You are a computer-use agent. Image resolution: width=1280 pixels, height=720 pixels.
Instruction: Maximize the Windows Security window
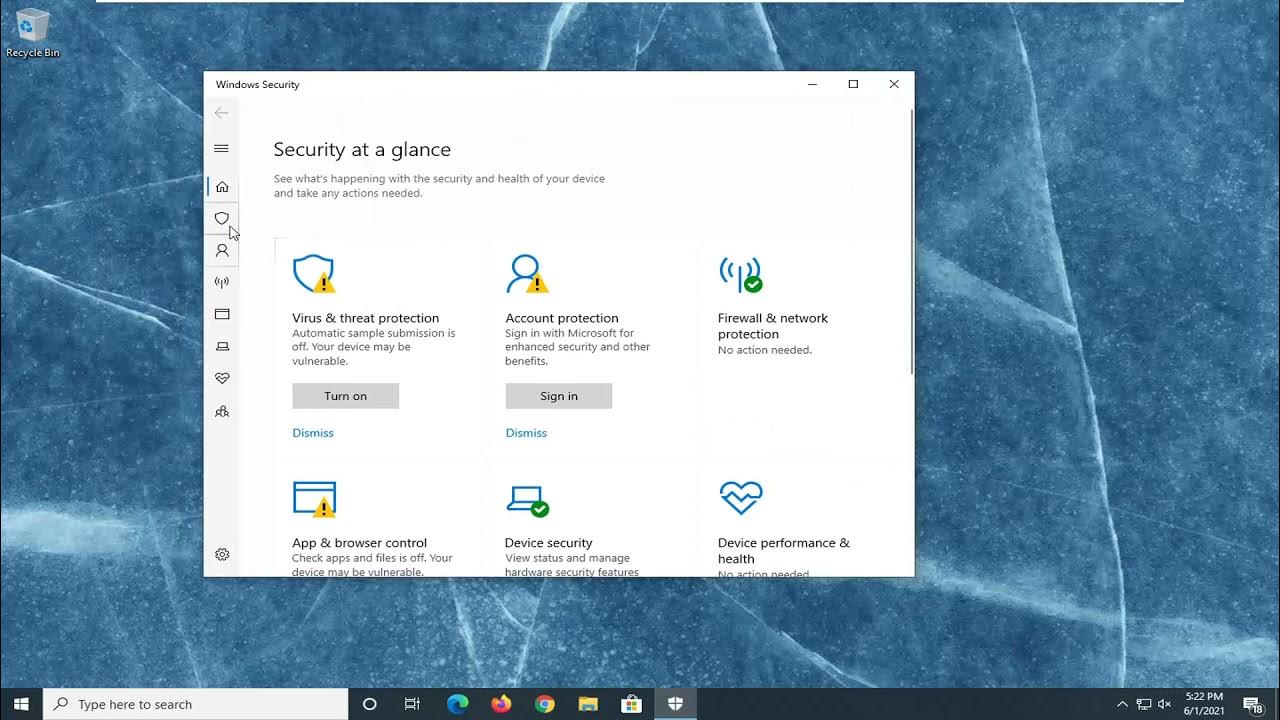tap(853, 84)
